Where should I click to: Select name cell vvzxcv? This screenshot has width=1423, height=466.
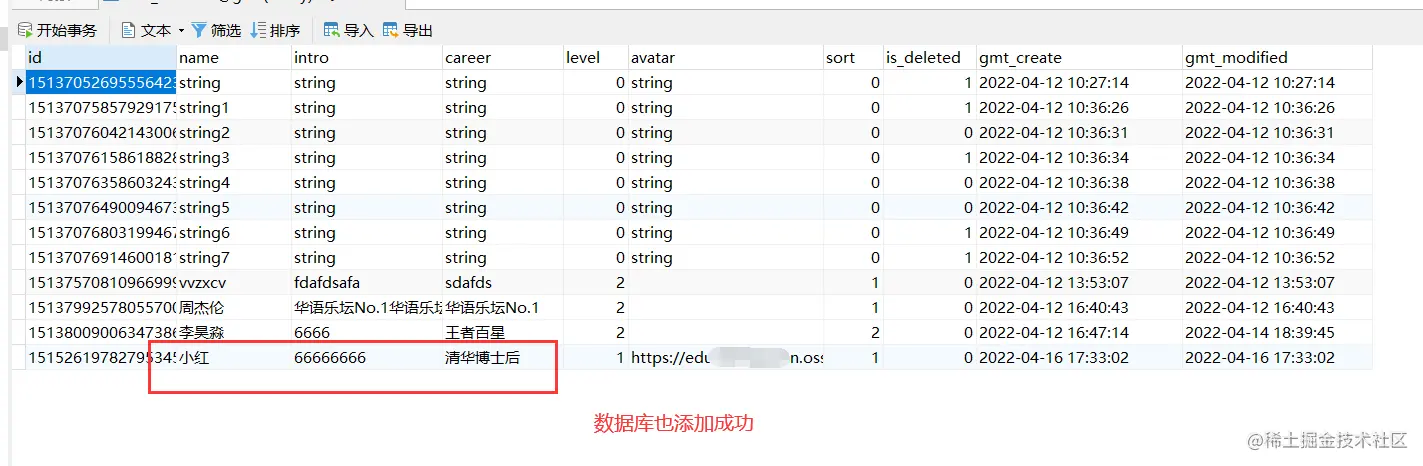[x=234, y=282]
